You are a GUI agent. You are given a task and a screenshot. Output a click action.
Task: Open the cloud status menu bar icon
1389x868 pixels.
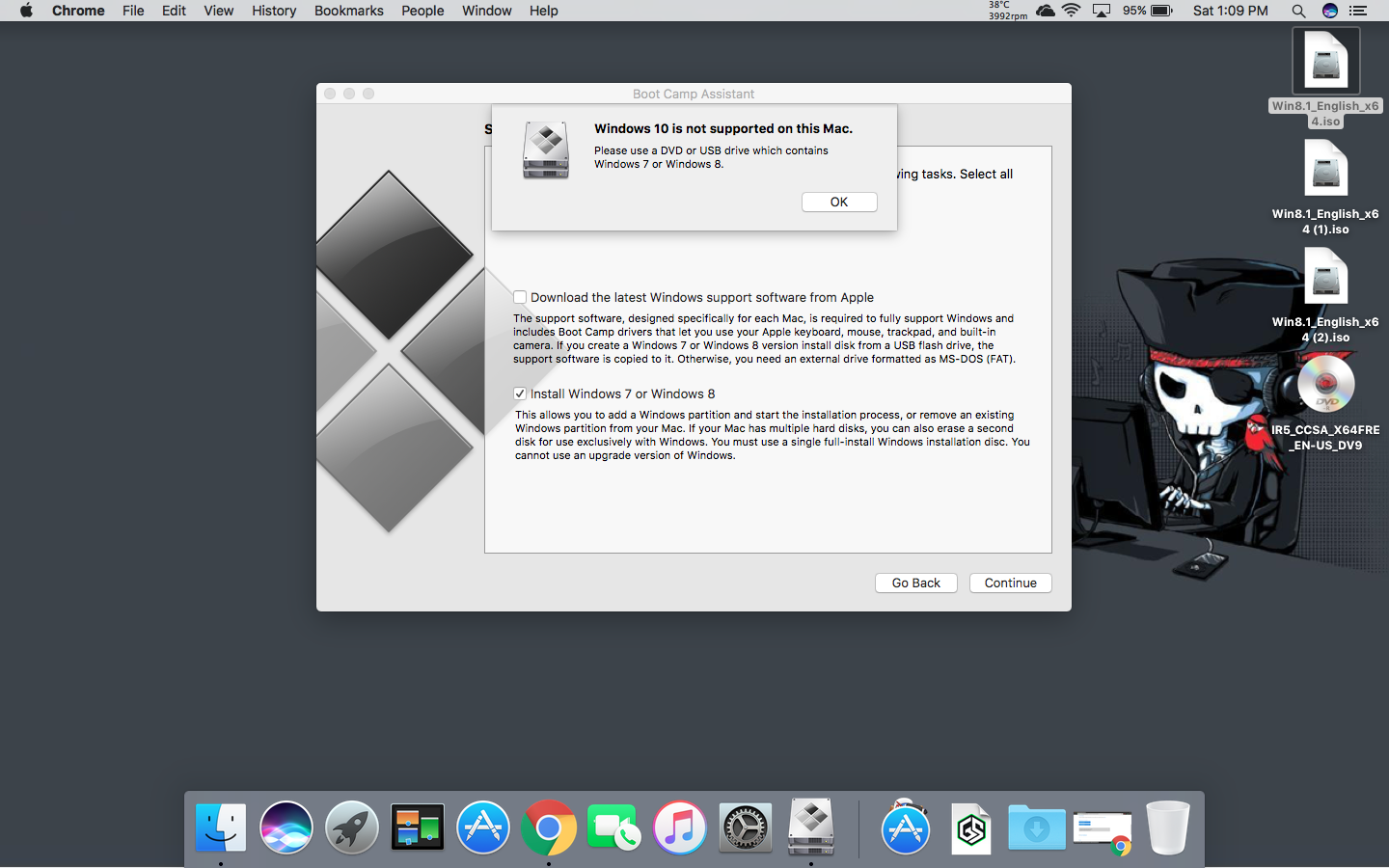click(1045, 11)
